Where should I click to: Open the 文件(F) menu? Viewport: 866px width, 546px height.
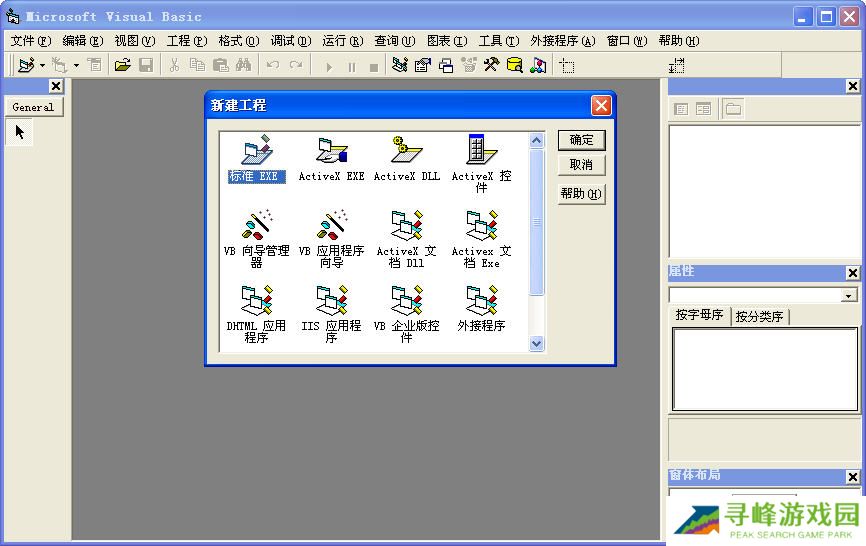point(31,41)
